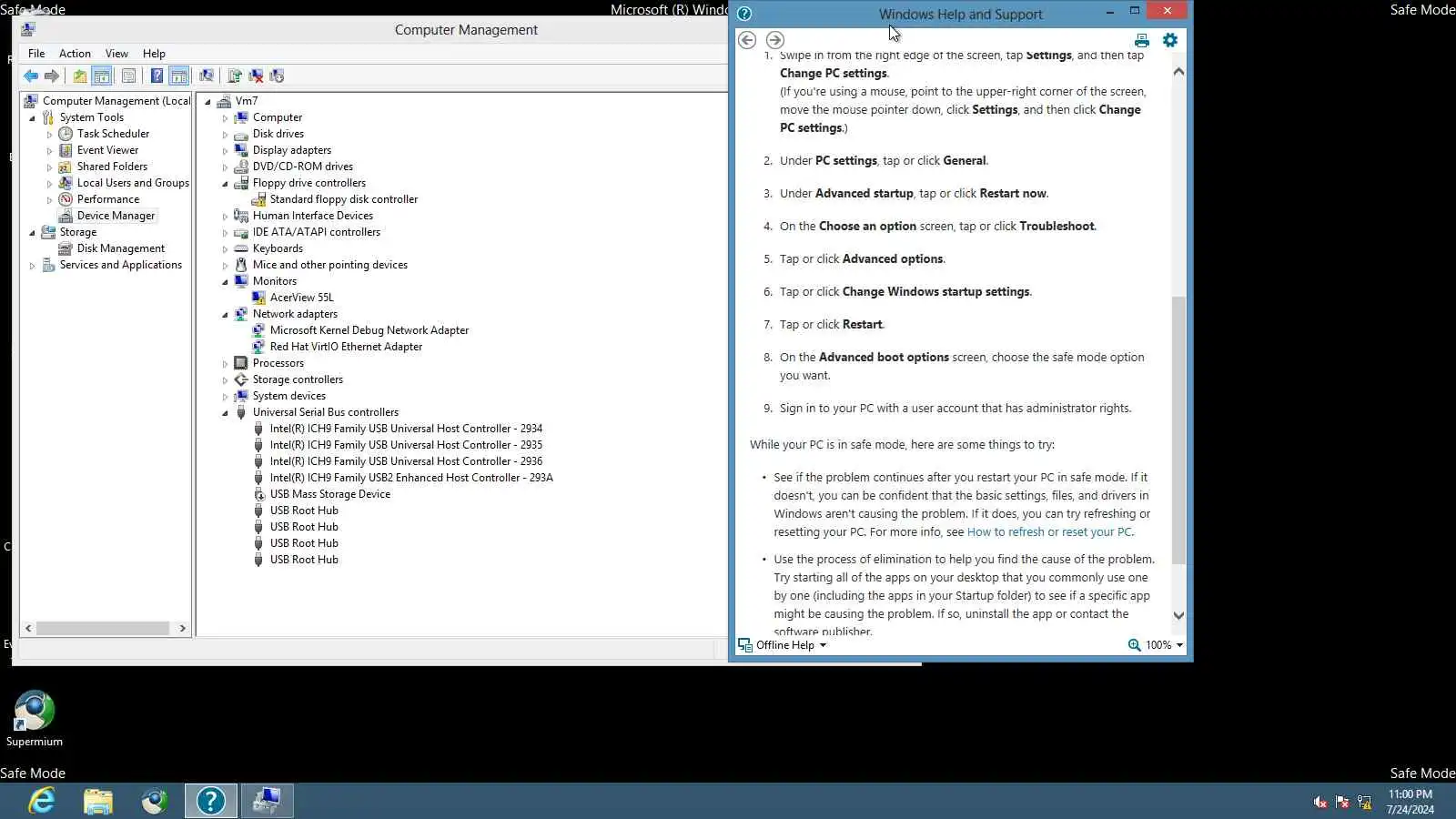Open the Supermium desktop shortcut
This screenshot has width=1456, height=819.
35,719
